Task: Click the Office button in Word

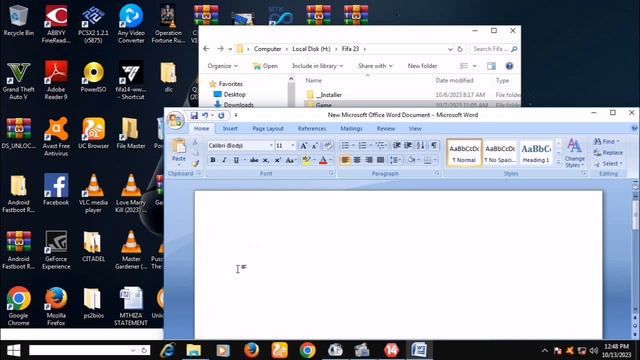Action: click(176, 120)
